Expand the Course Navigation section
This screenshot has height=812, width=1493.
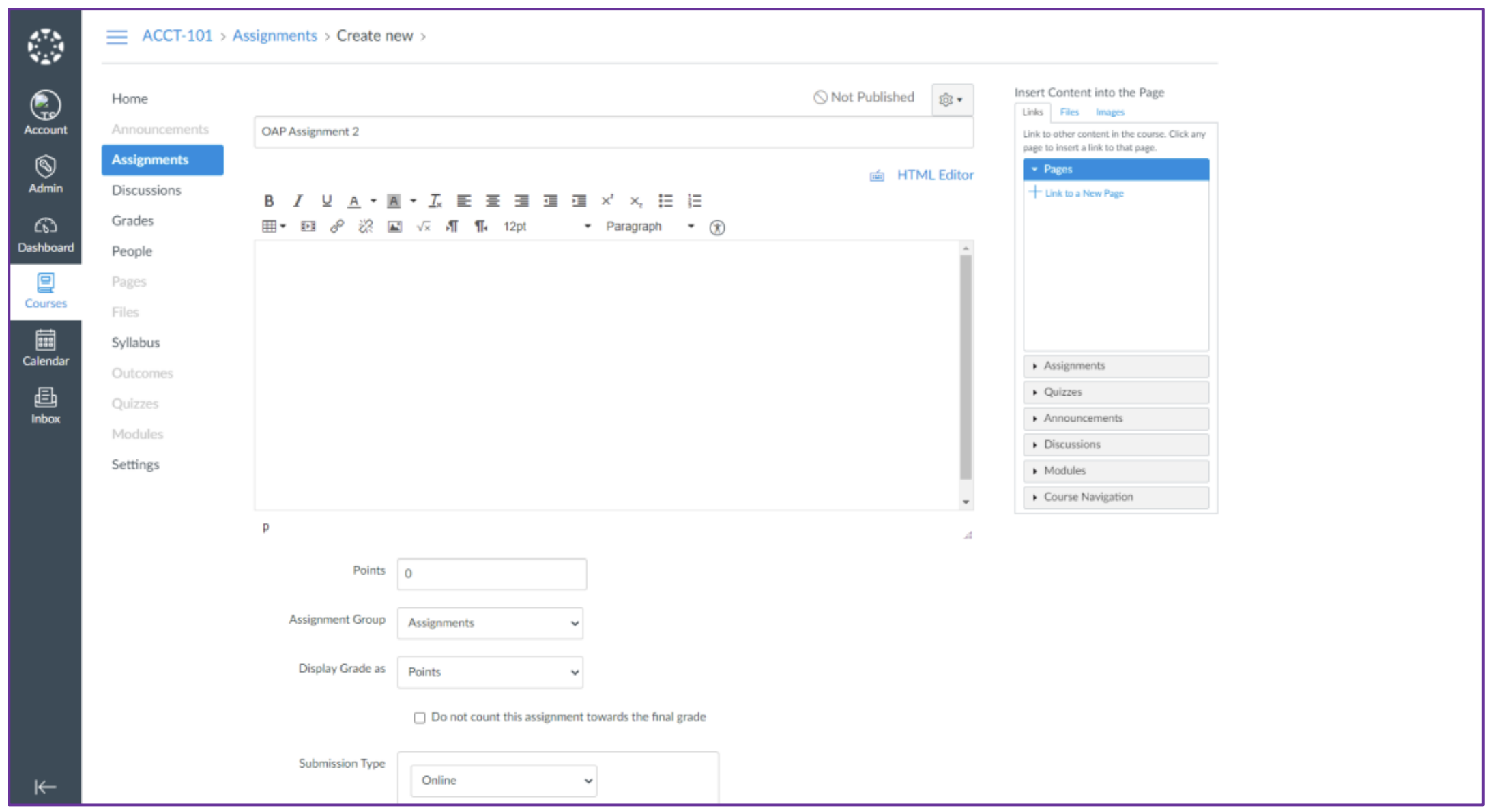(x=1116, y=497)
